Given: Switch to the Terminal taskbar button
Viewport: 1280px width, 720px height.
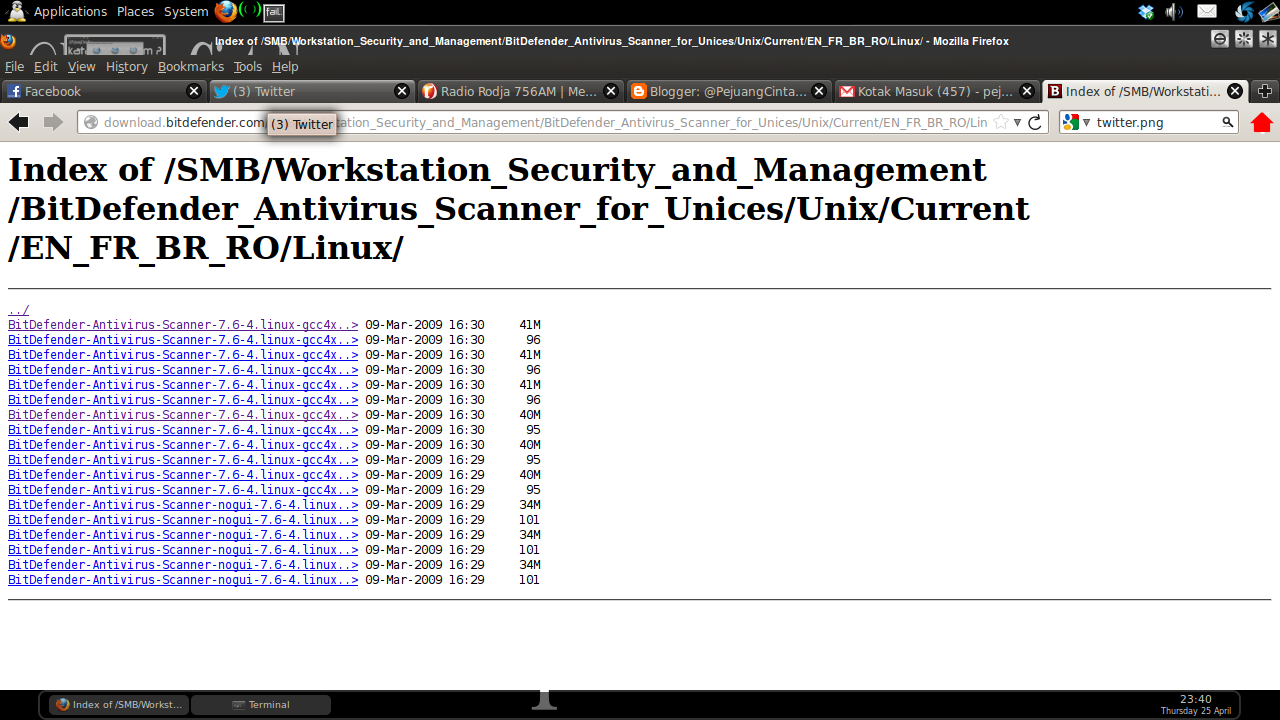Looking at the screenshot, I should [261, 704].
